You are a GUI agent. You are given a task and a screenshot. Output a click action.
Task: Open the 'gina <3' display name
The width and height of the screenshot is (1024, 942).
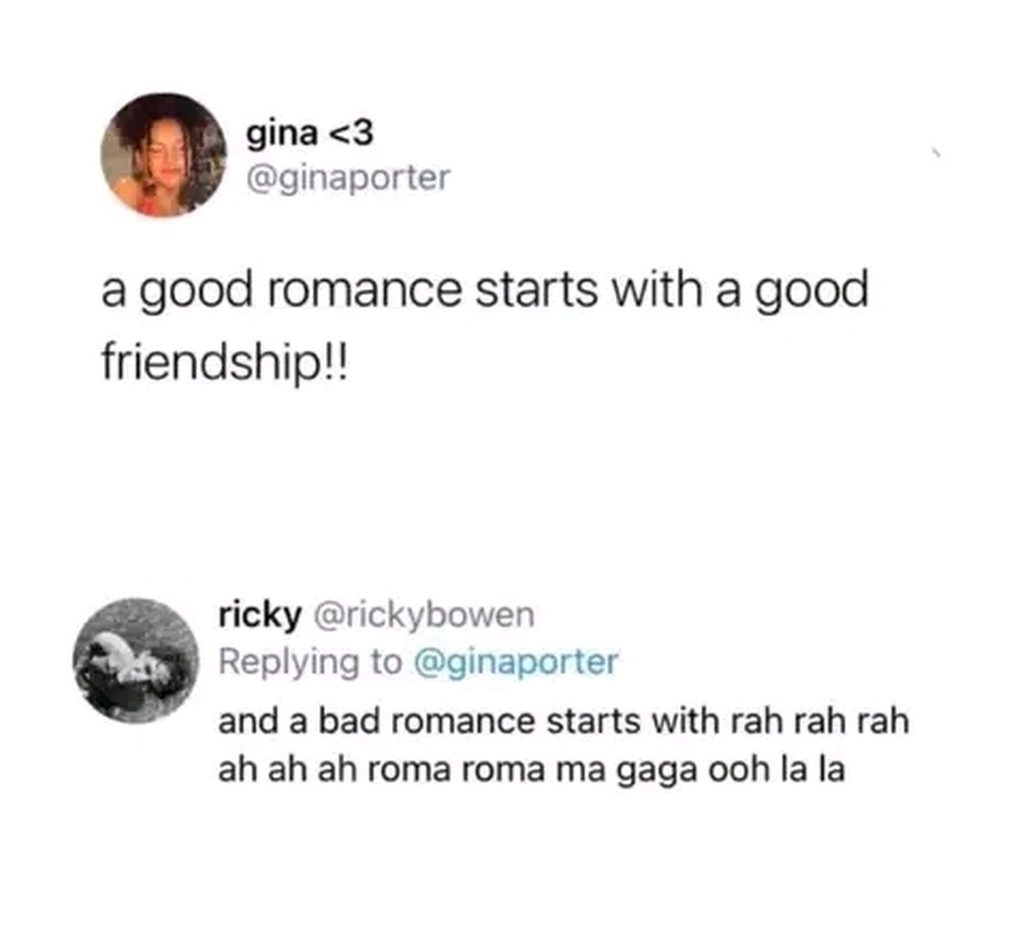pos(310,133)
